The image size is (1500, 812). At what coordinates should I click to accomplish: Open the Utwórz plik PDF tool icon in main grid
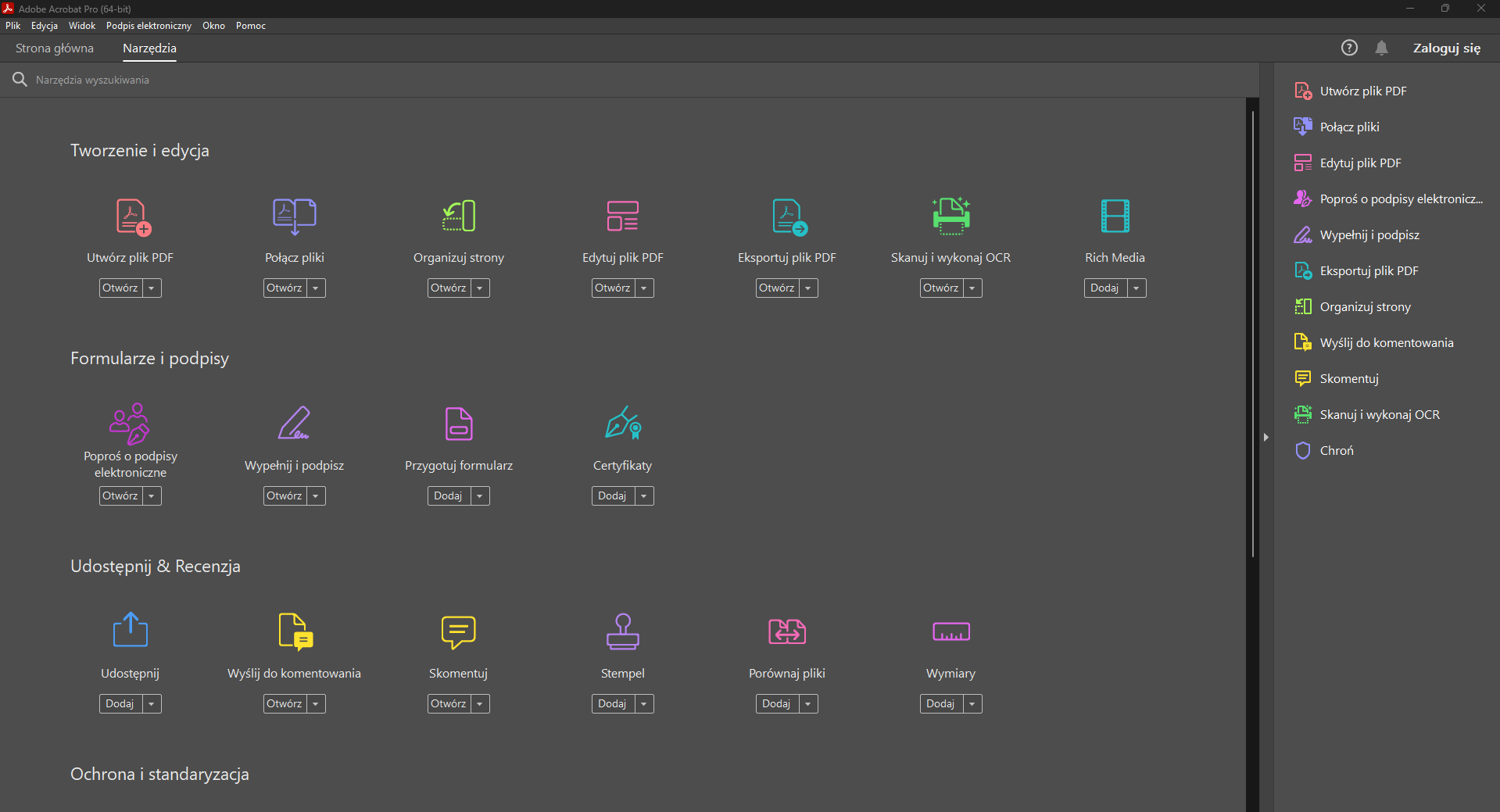(133, 216)
